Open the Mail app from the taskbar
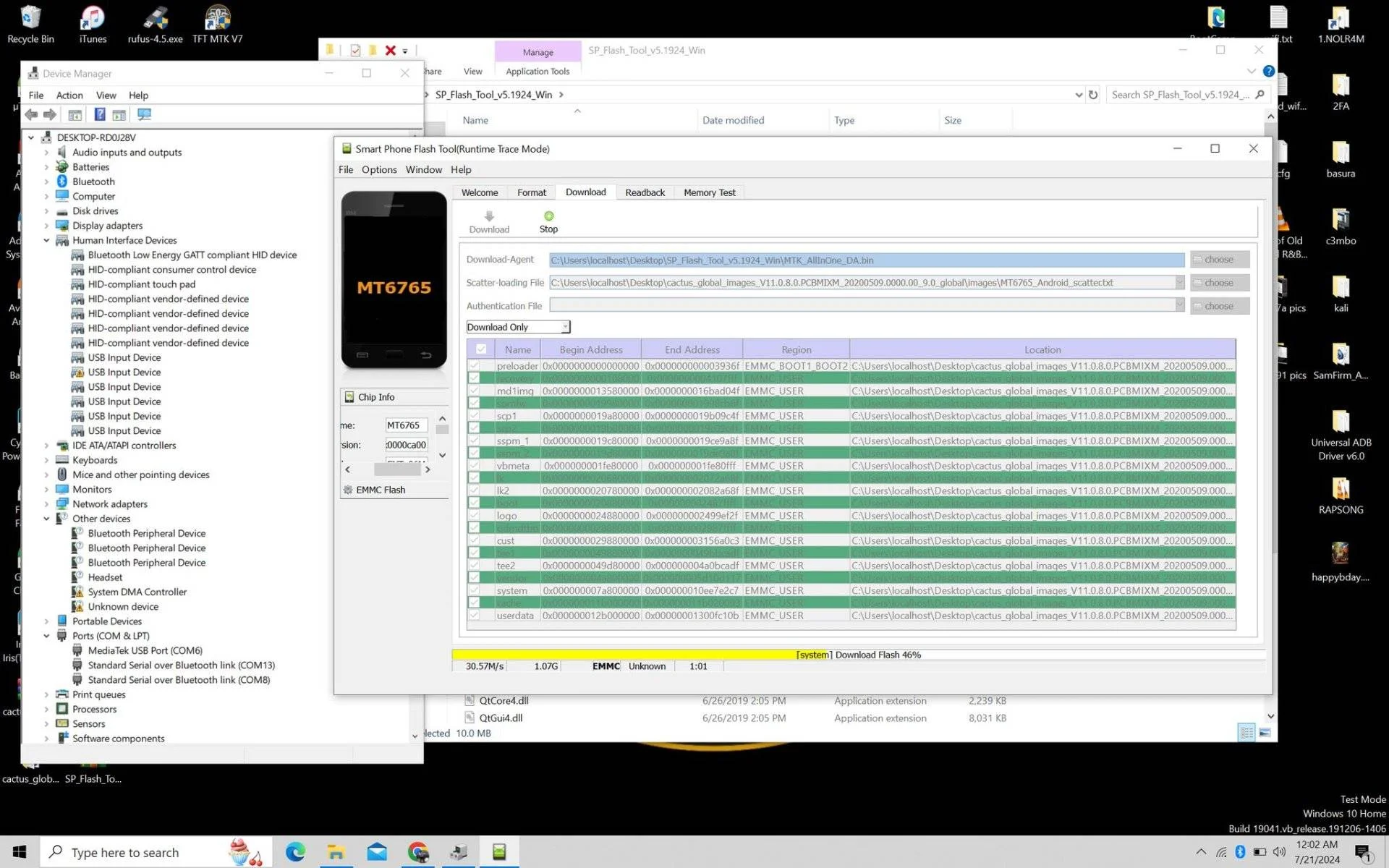 377,852
